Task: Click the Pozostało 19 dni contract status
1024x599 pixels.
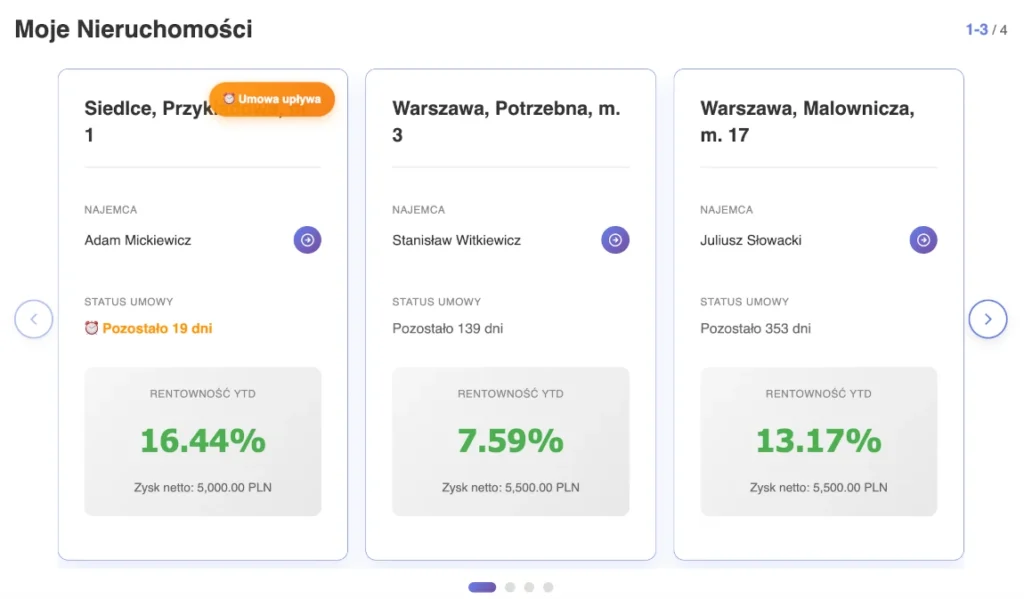Action: click(x=157, y=328)
